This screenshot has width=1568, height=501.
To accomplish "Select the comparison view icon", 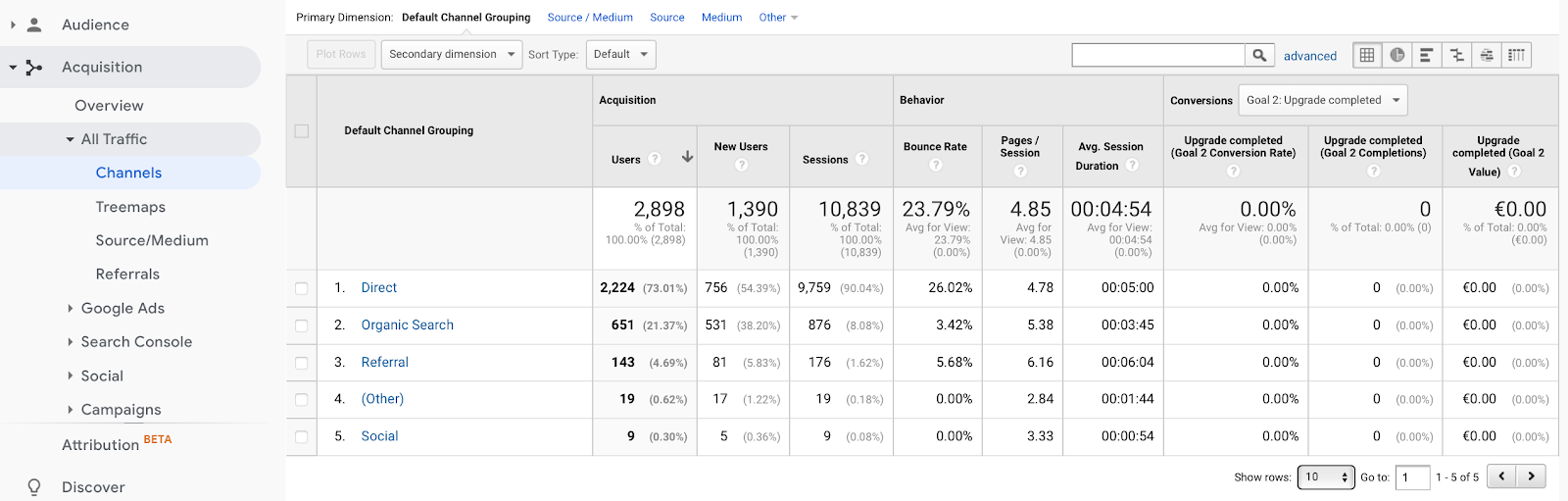I will (1457, 55).
